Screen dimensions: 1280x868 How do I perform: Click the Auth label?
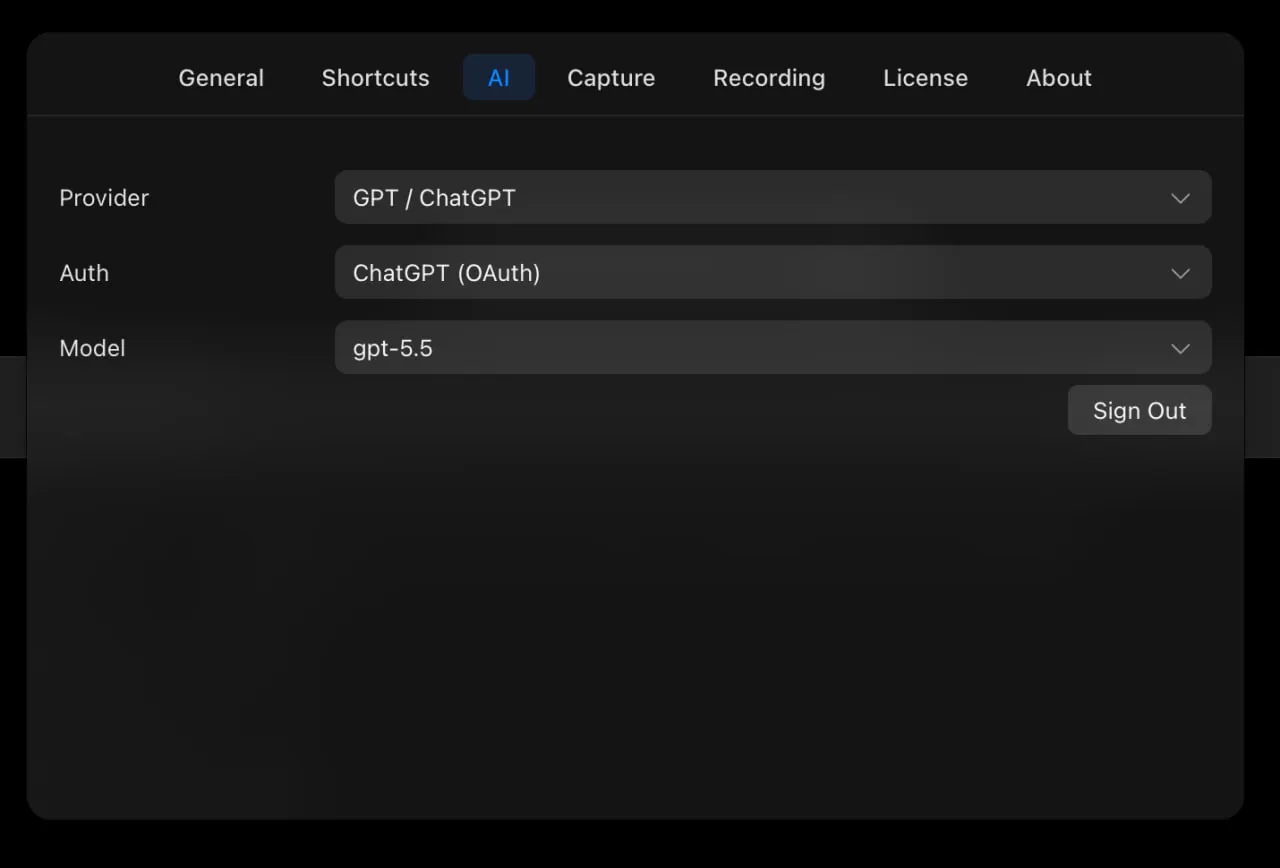click(84, 273)
